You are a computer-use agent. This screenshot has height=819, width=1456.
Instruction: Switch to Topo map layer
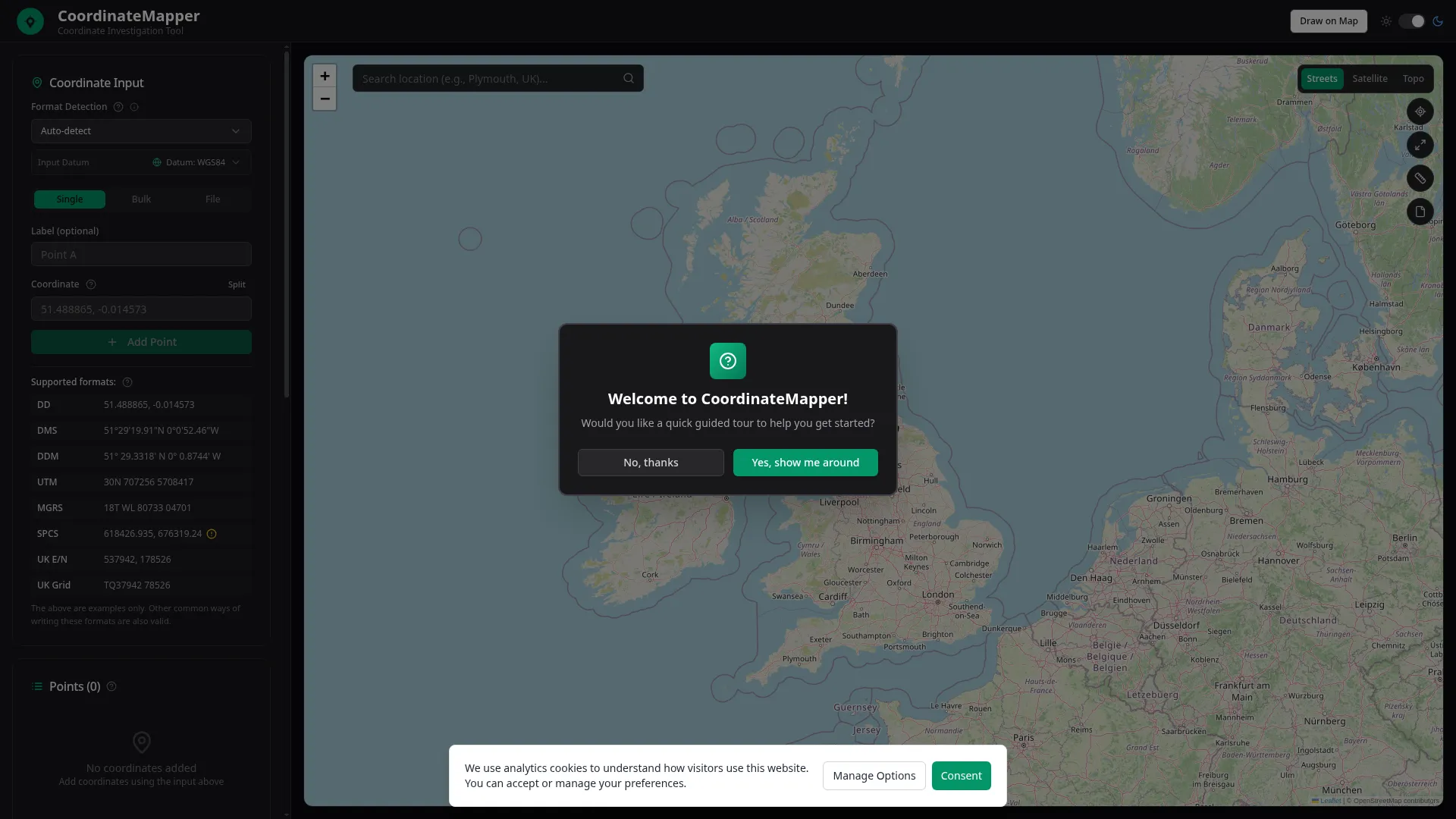[1413, 79]
